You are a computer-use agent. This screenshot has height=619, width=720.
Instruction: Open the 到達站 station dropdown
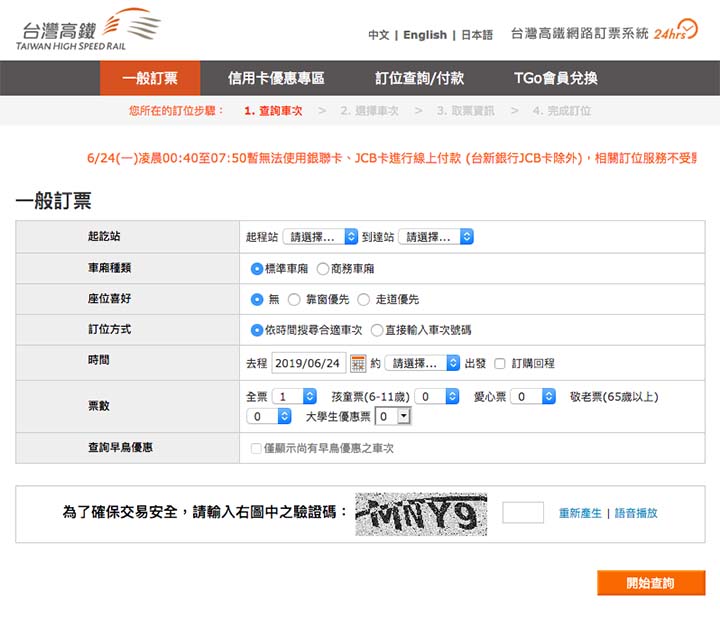click(436, 237)
